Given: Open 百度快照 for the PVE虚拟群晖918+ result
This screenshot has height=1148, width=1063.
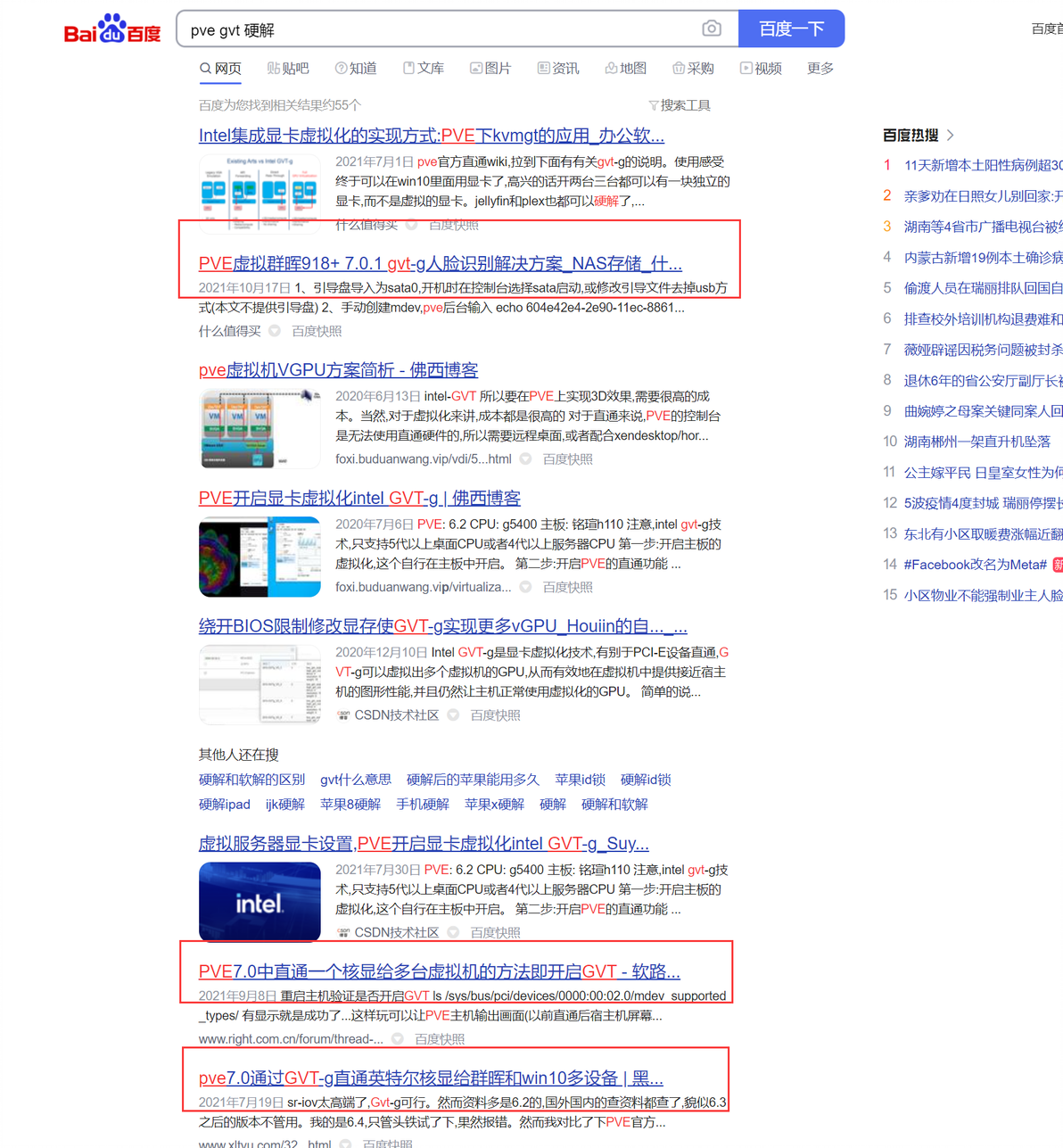Looking at the screenshot, I should [x=317, y=331].
